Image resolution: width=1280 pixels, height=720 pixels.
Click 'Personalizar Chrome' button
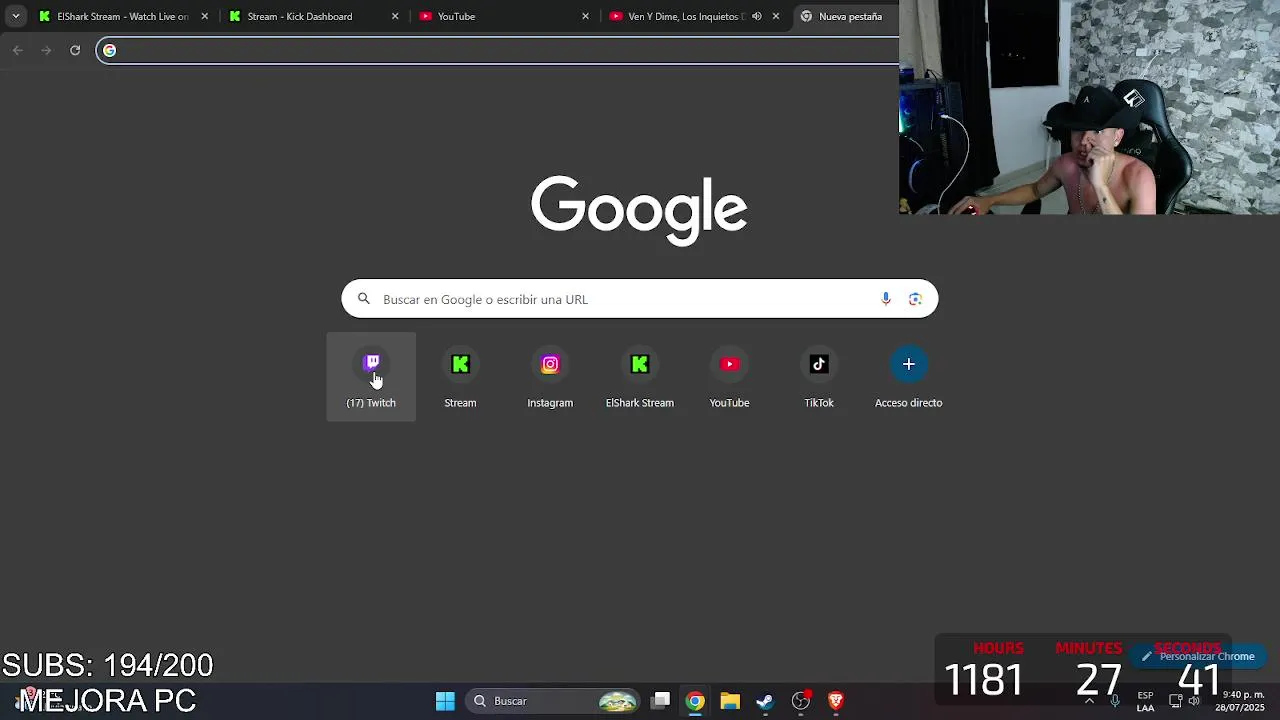1198,656
